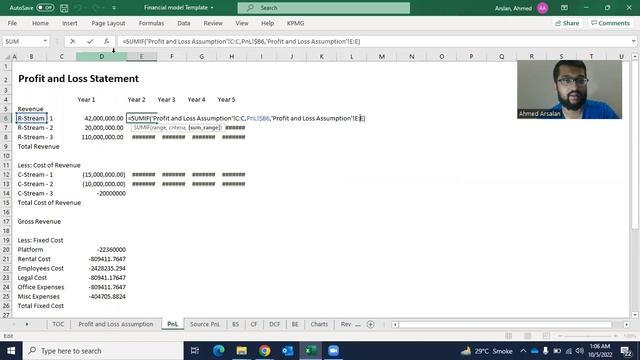This screenshot has width=640, height=360.
Task: Open the Windows Start menu
Action: [11, 351]
